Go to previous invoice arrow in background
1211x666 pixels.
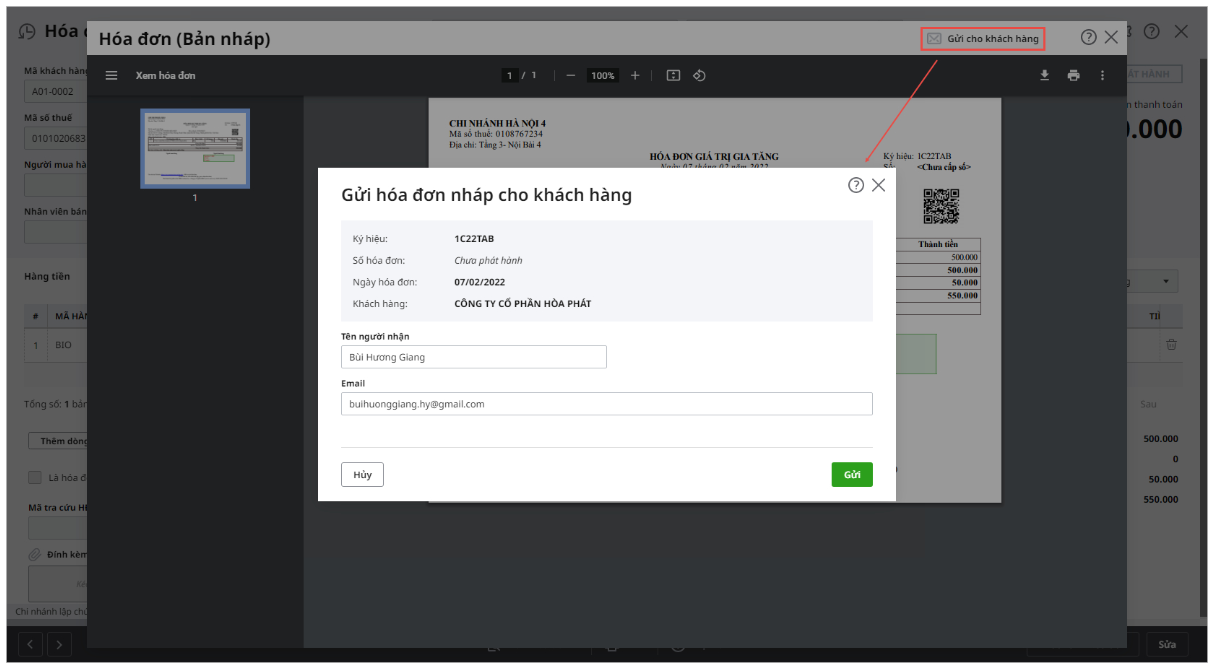point(31,645)
